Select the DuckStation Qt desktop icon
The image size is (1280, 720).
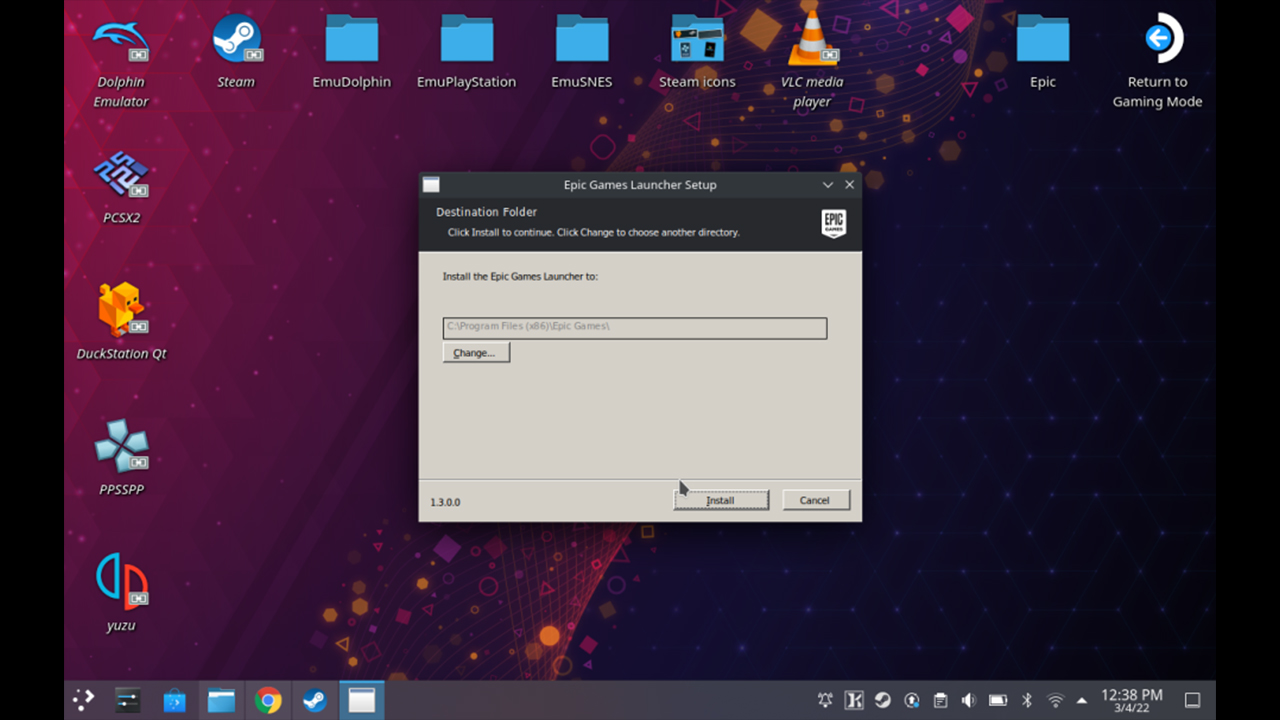[x=121, y=312]
